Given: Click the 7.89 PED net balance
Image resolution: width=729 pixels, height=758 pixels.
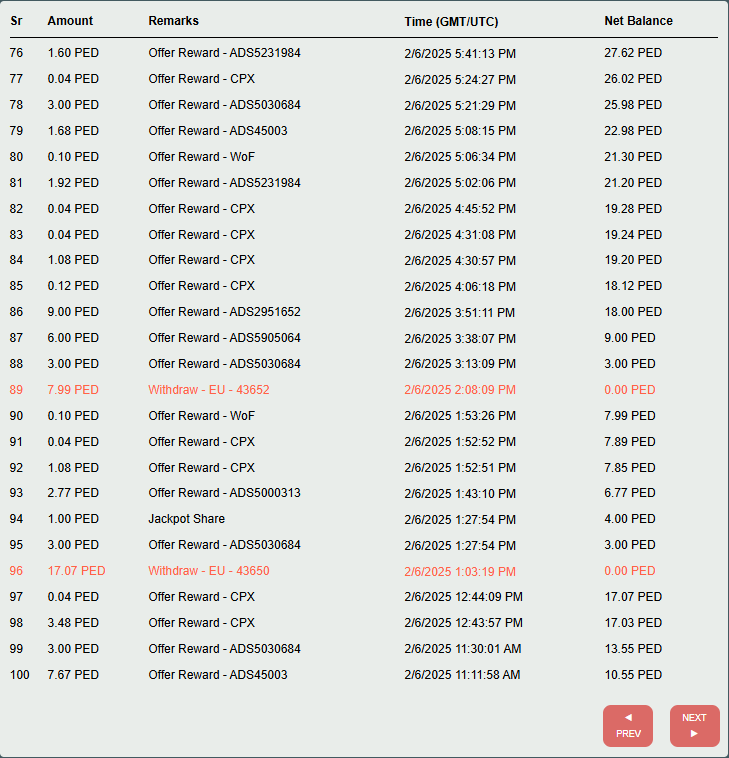Looking at the screenshot, I should (x=630, y=442).
